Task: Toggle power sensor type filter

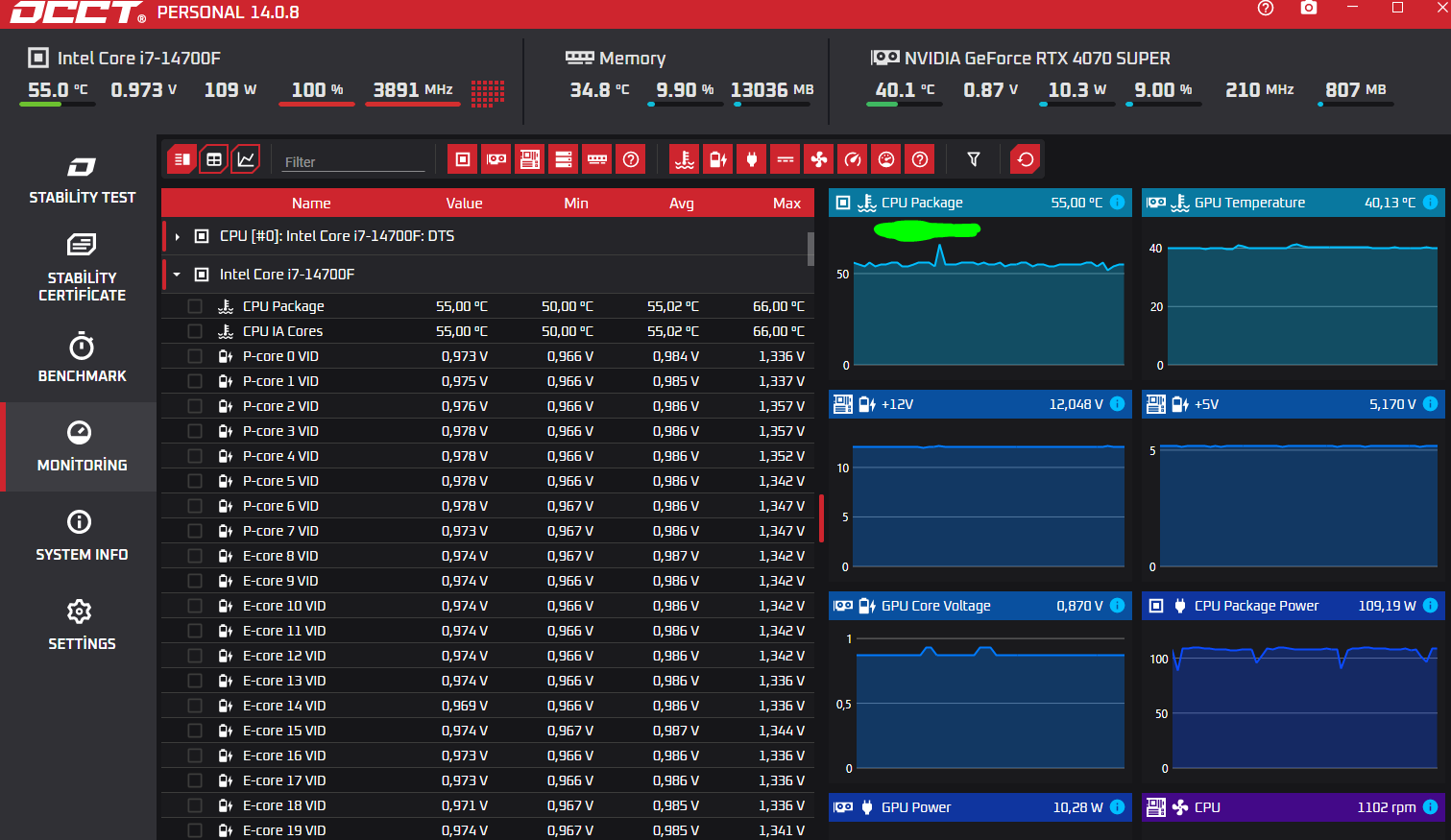Action: tap(752, 159)
